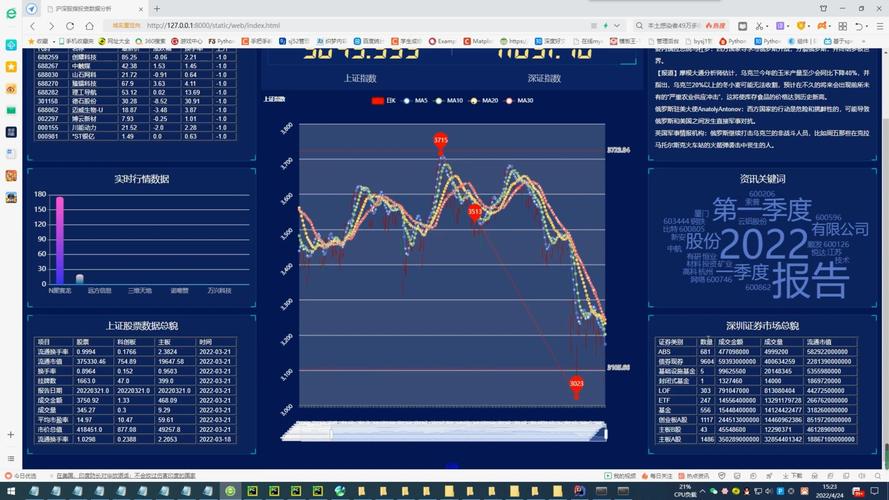The height and width of the screenshot is (500, 889).
Task: Open the browser home page icon
Action: [x=90, y=26]
